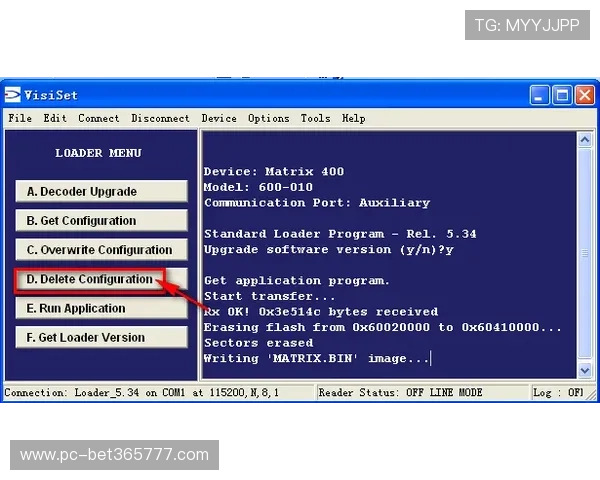Click the B. Get Configuration button

coord(101,221)
